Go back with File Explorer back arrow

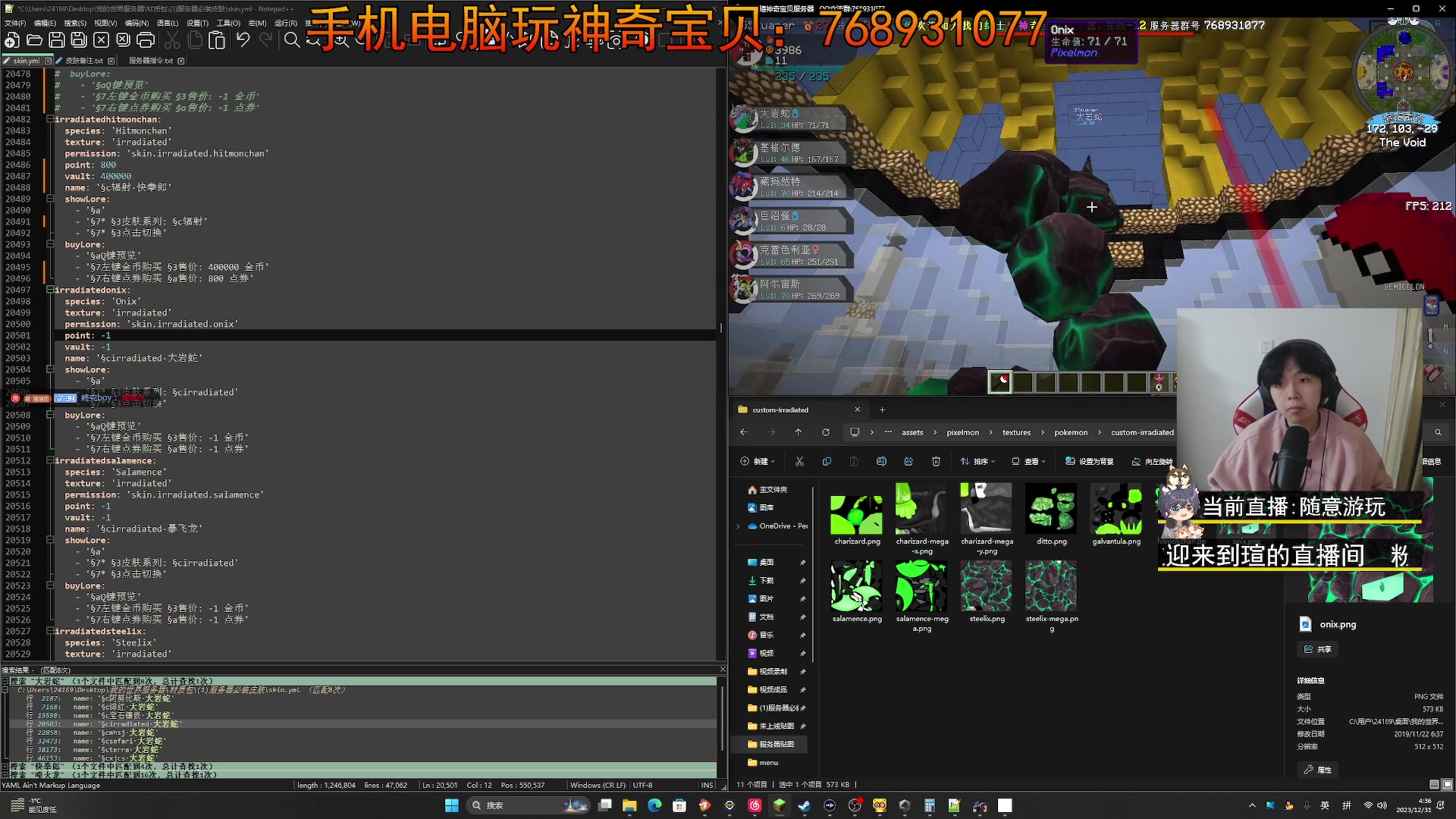(x=744, y=432)
